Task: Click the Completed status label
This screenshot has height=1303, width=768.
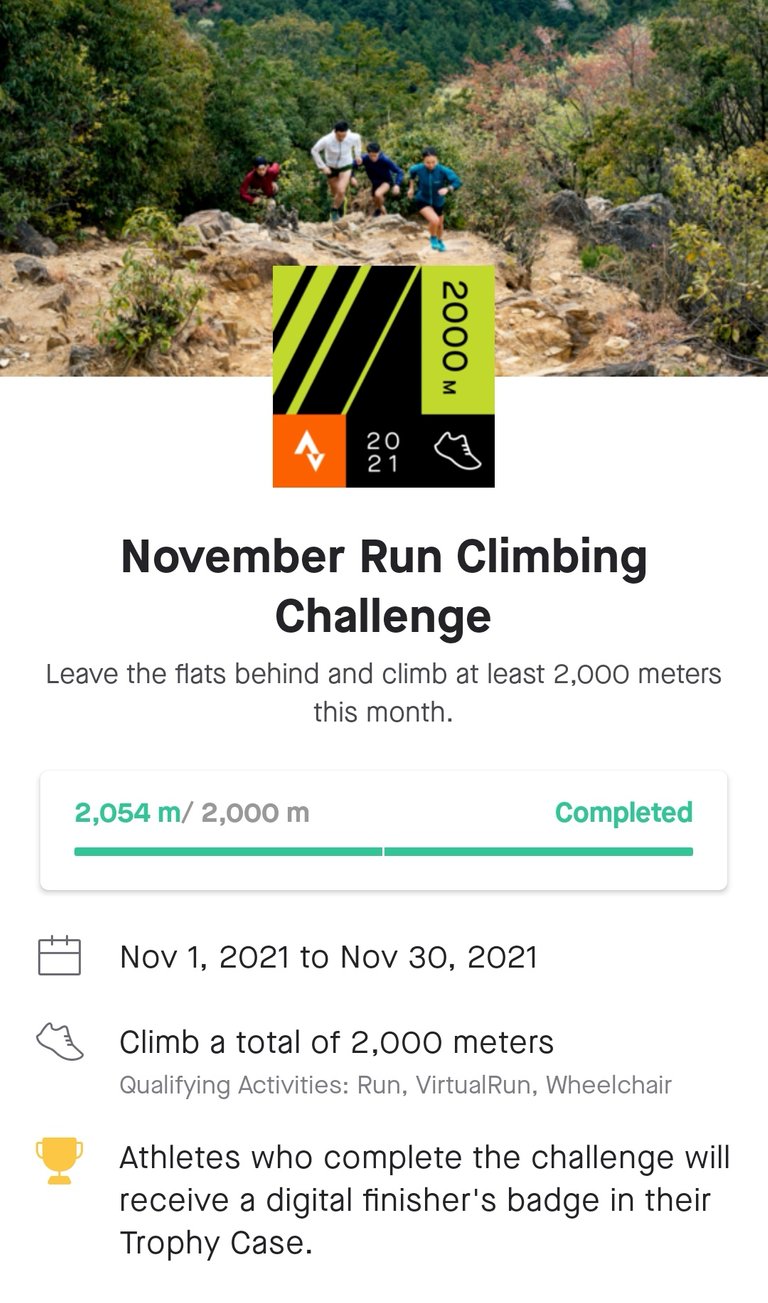Action: [x=623, y=813]
